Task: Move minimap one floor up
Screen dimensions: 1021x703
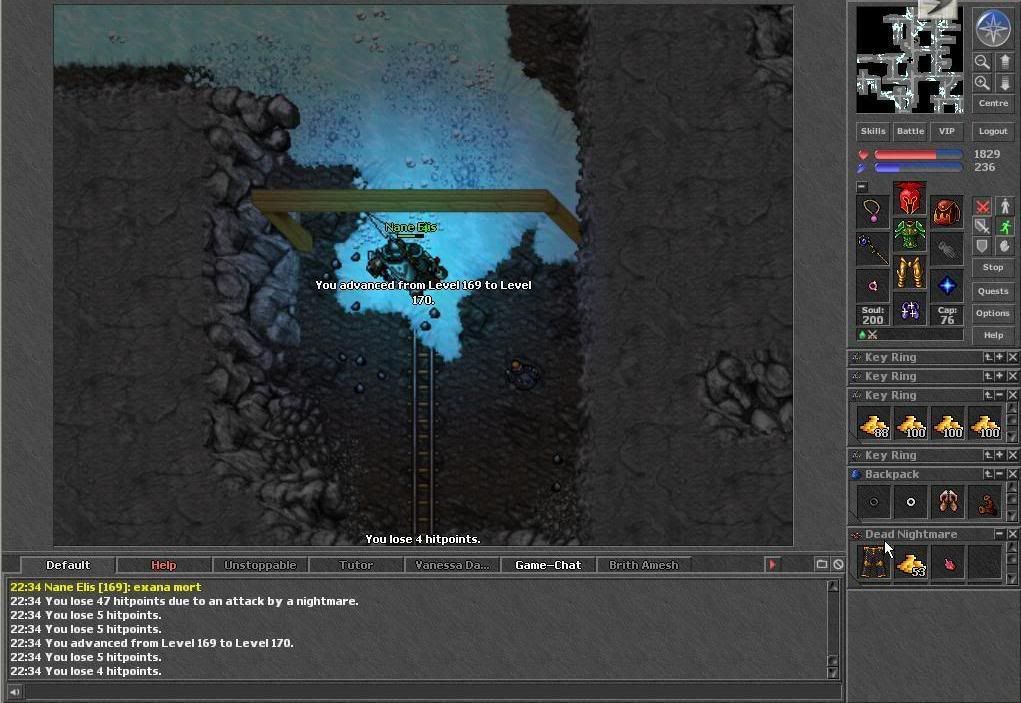Action: (x=1005, y=62)
